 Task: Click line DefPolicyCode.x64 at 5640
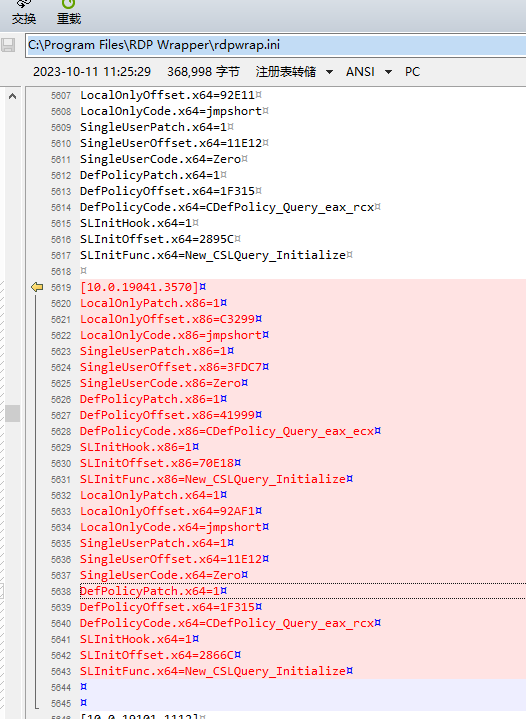point(227,623)
